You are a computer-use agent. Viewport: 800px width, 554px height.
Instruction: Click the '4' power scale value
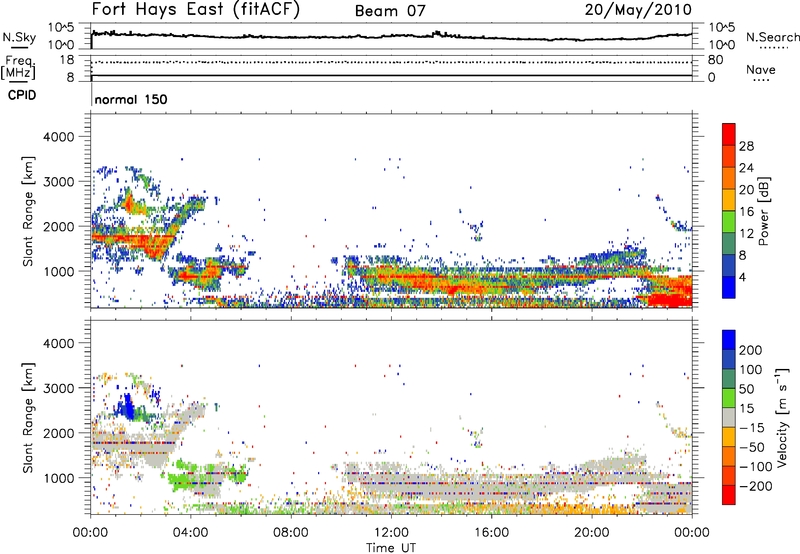742,277
